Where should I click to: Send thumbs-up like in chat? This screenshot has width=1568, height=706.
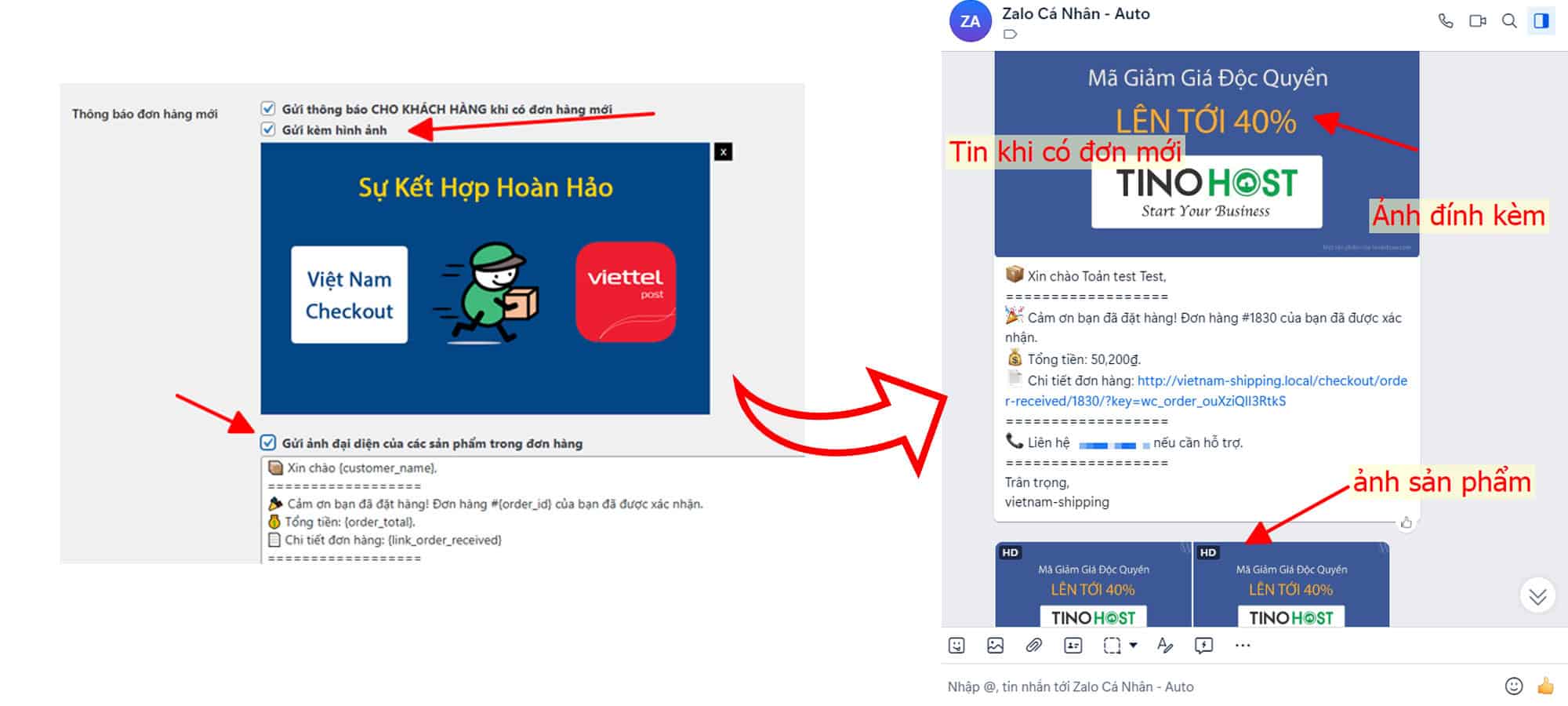click(1545, 686)
